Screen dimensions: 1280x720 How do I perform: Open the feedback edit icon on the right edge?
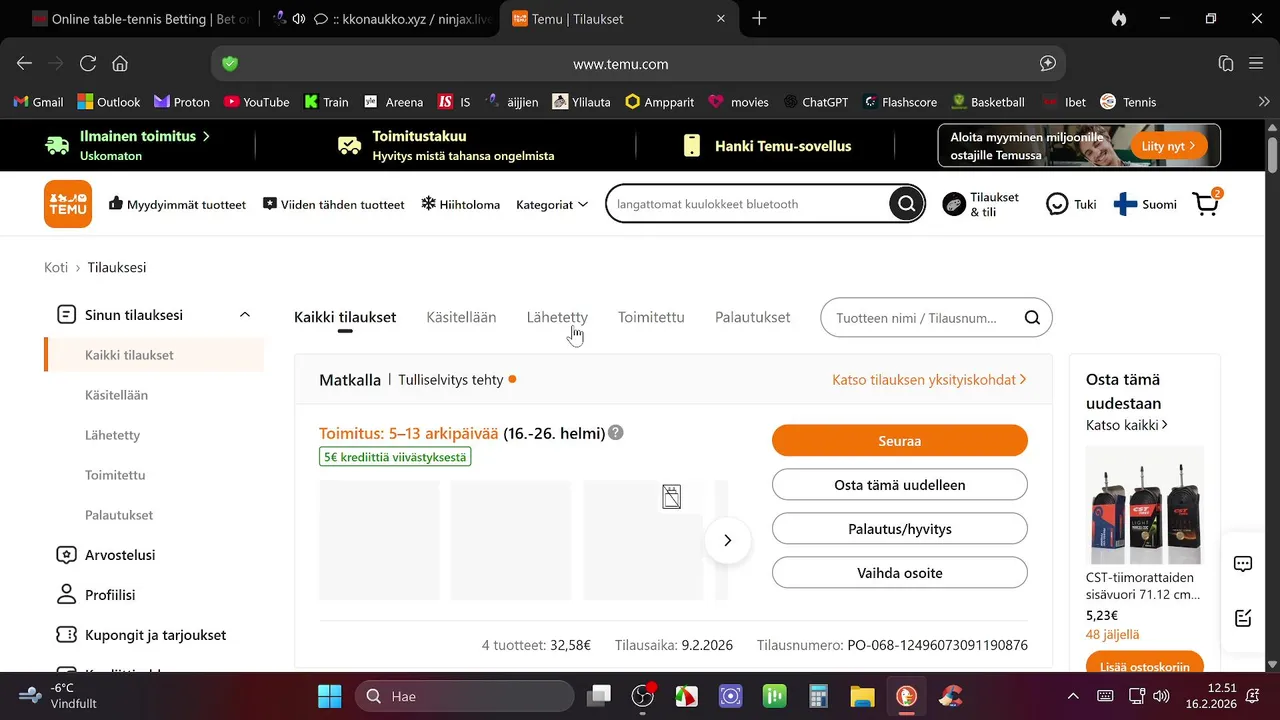coord(1243,618)
